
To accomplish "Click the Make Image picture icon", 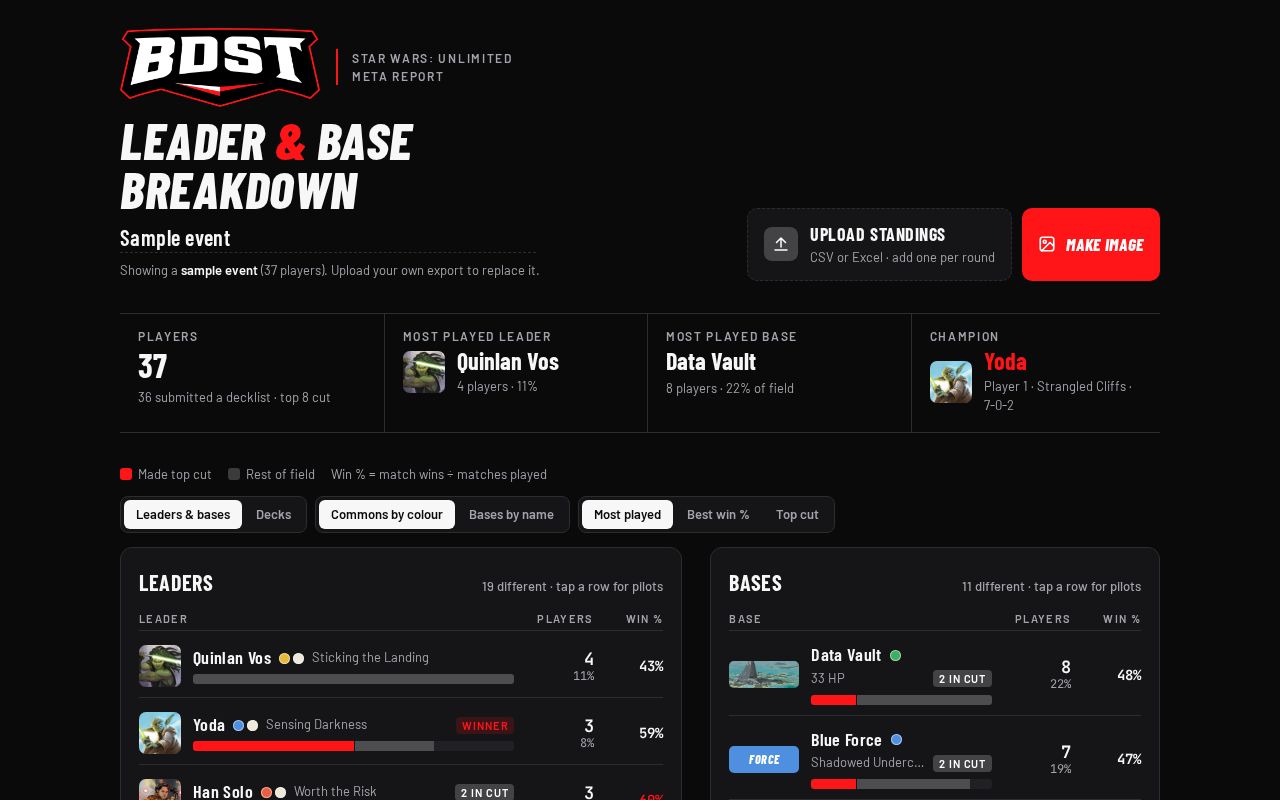I will (1047, 244).
